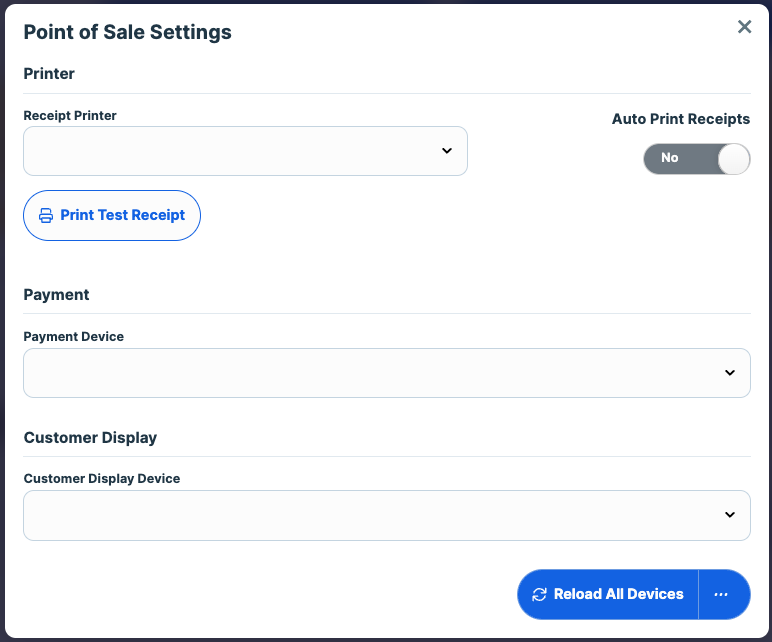Click the Customer Display Device chevron arrow
772x642 pixels.
click(729, 515)
